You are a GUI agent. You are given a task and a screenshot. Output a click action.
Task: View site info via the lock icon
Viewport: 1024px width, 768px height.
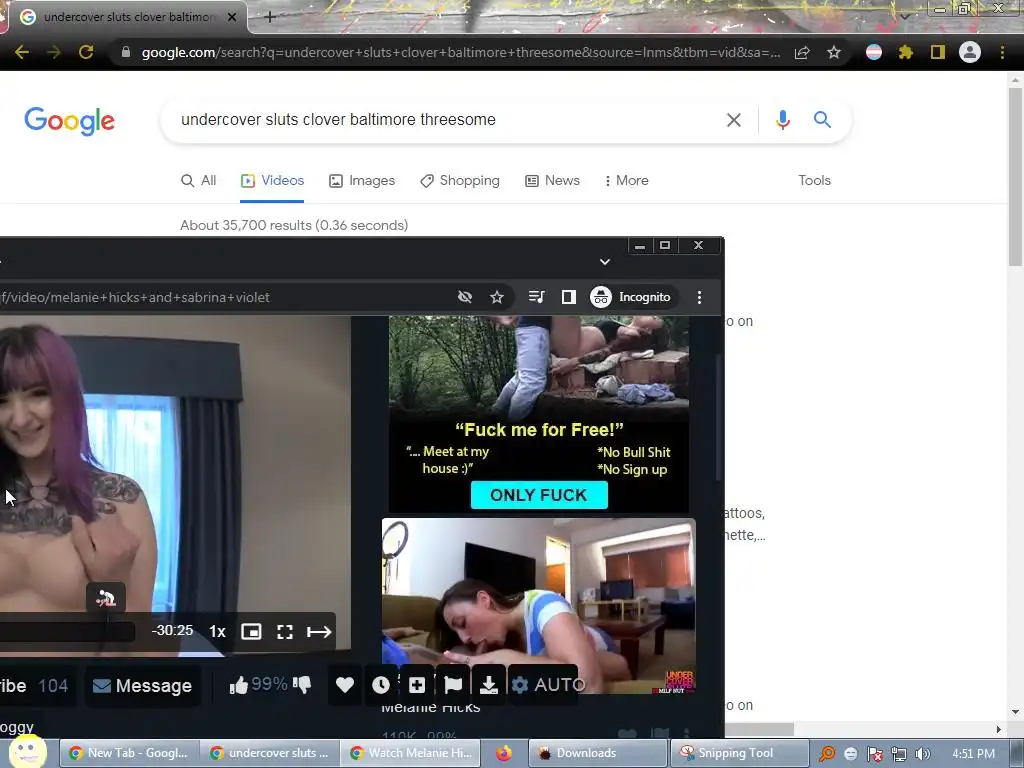click(x=126, y=52)
